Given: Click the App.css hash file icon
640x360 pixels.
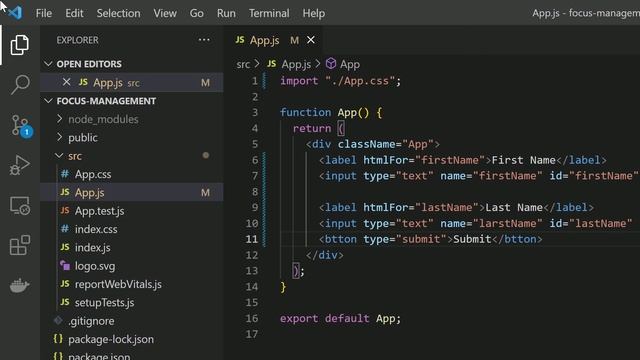Looking at the screenshot, I should click(x=65, y=174).
